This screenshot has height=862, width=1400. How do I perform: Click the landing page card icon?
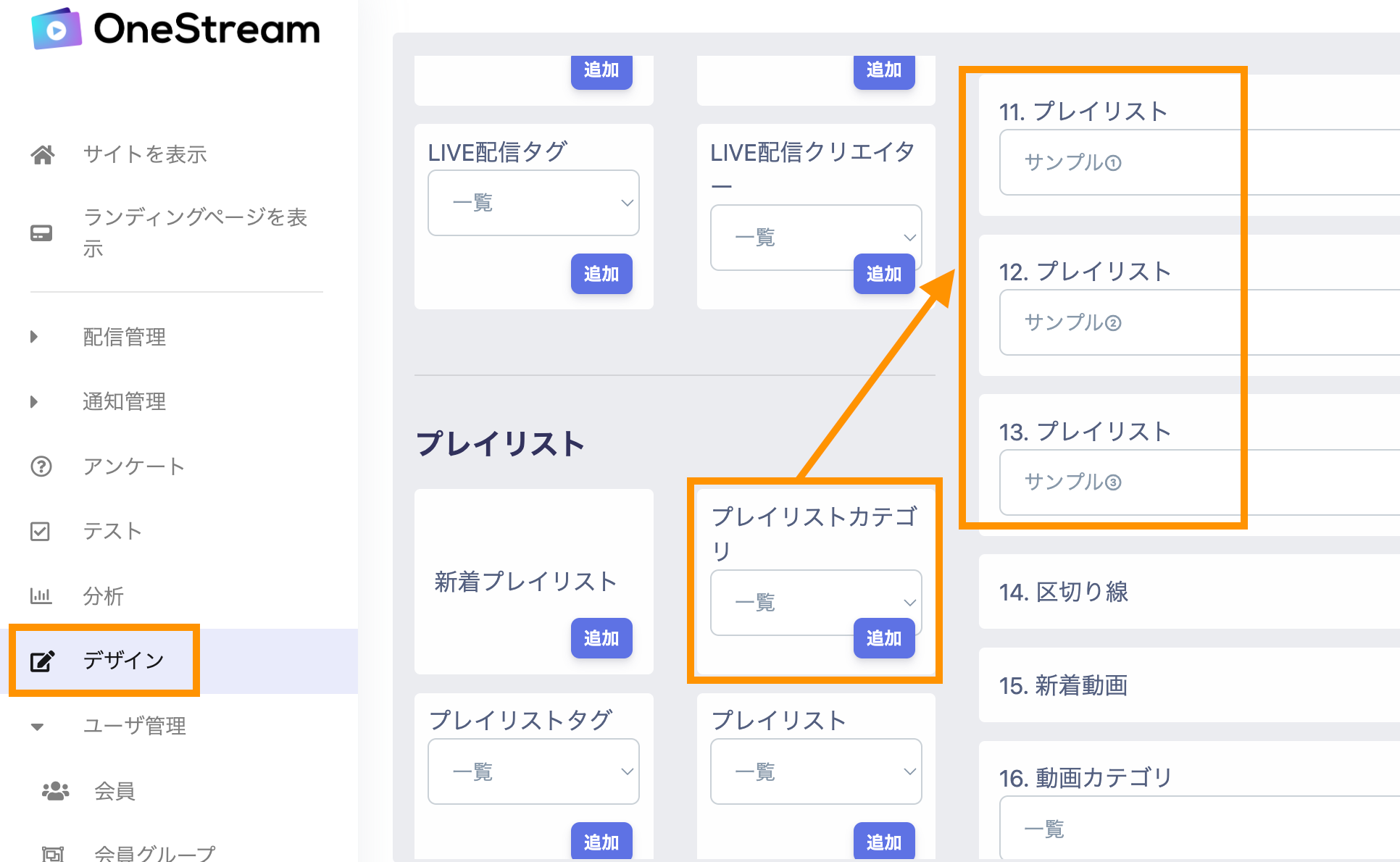click(x=41, y=233)
